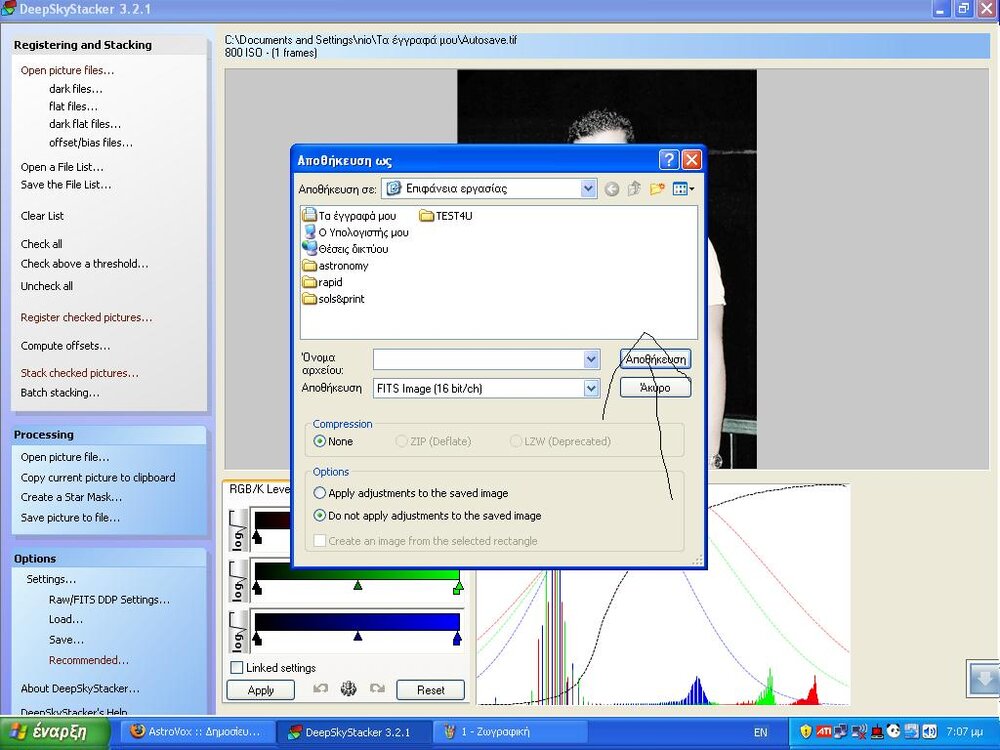This screenshot has width=1000, height=750.
Task: Open the view menu icon in save dialog
Action: click(x=683, y=188)
